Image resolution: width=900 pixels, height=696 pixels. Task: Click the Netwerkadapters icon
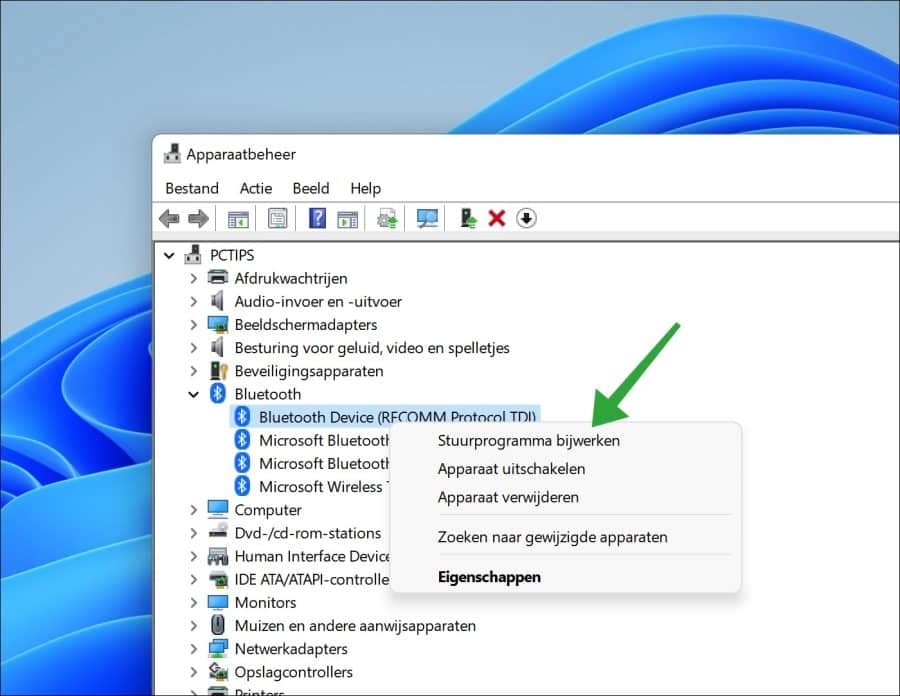click(x=218, y=648)
